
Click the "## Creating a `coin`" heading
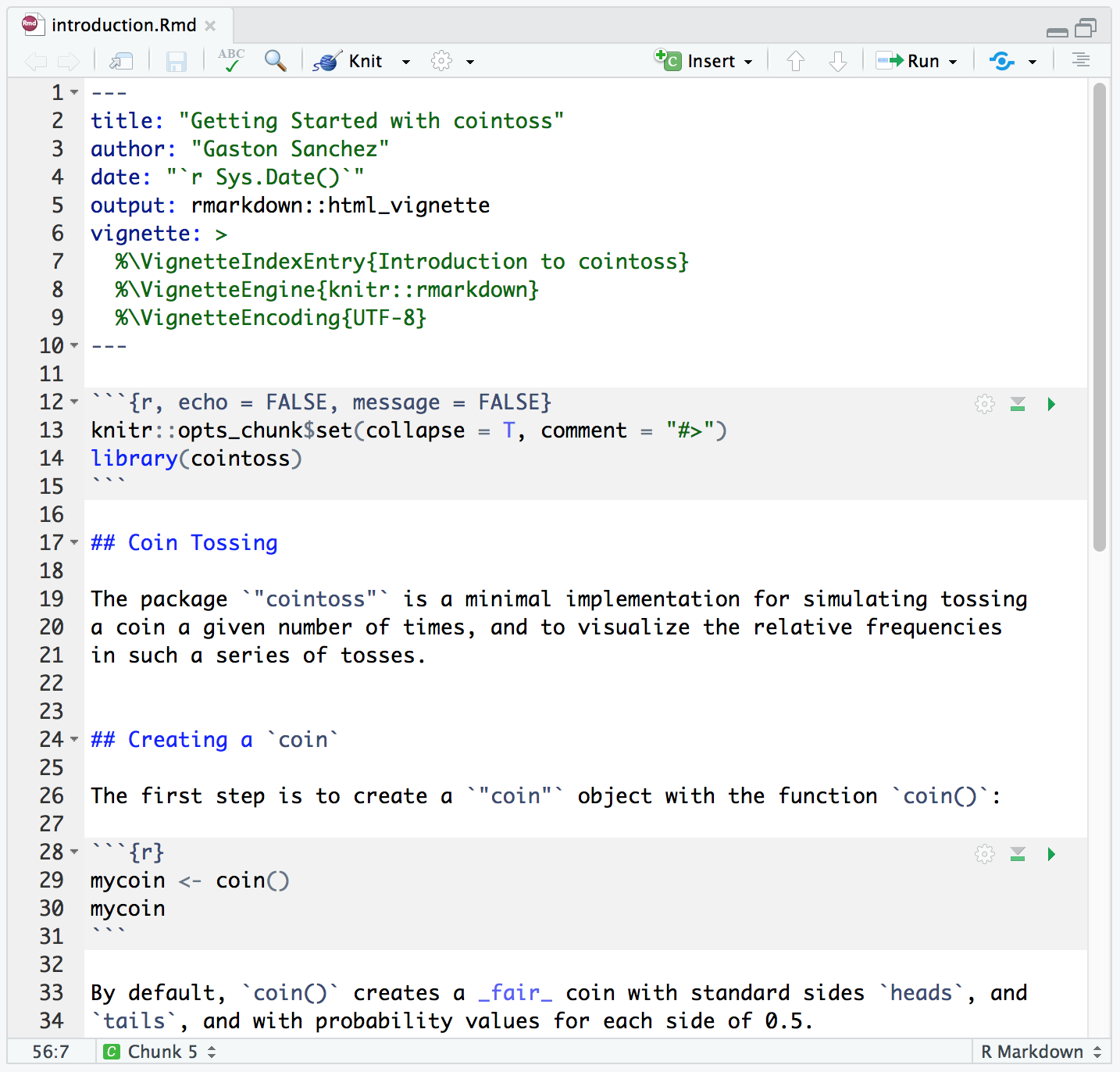tap(215, 740)
